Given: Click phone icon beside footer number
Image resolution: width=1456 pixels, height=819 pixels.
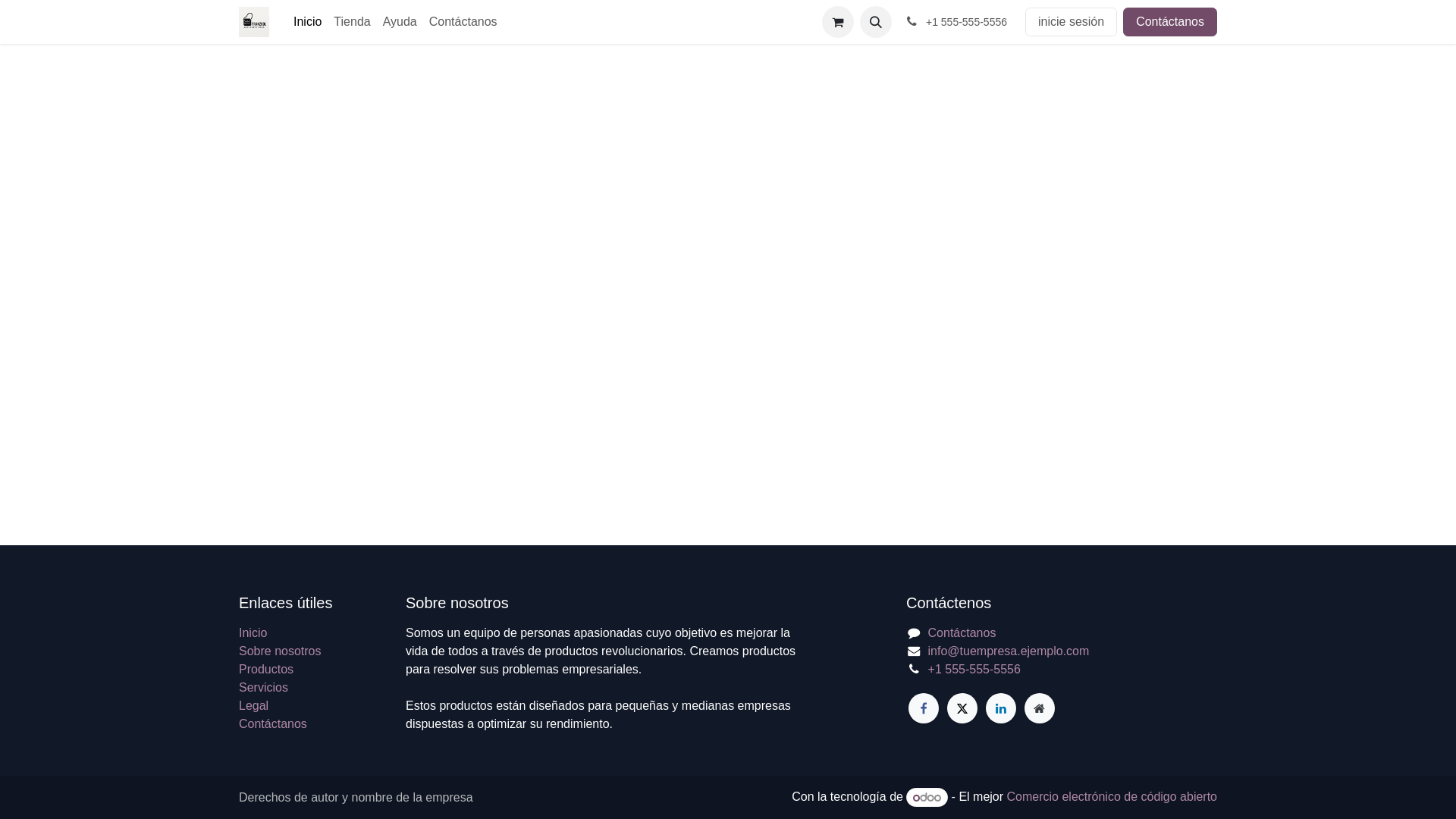Looking at the screenshot, I should point(914,669).
